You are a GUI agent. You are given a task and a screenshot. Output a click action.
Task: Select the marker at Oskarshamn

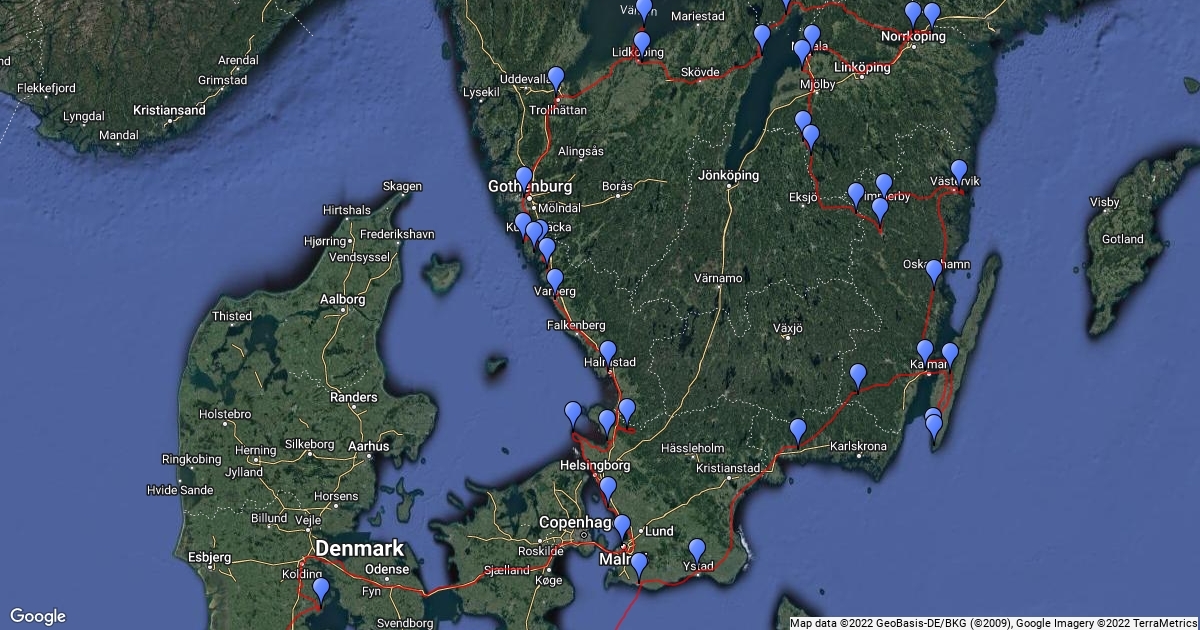click(x=933, y=270)
